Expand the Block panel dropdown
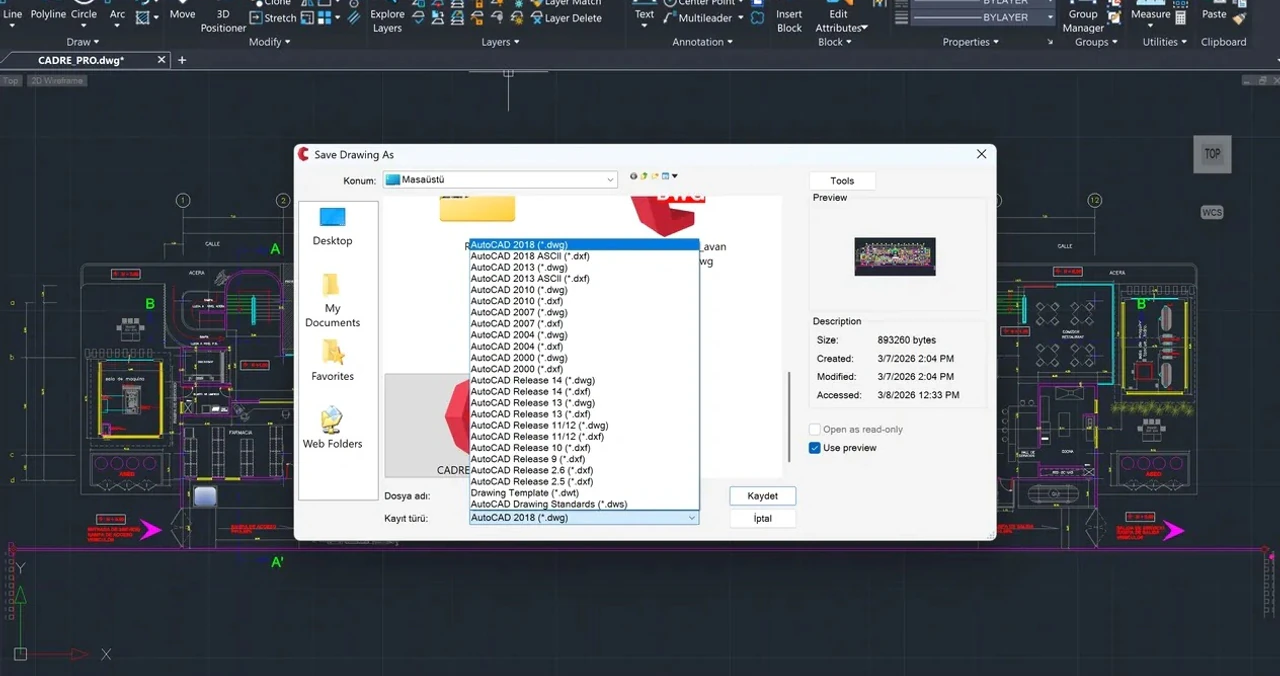 point(835,42)
